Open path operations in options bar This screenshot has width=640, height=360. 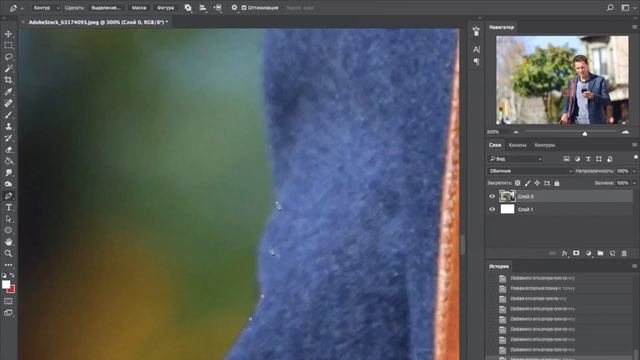(x=188, y=8)
